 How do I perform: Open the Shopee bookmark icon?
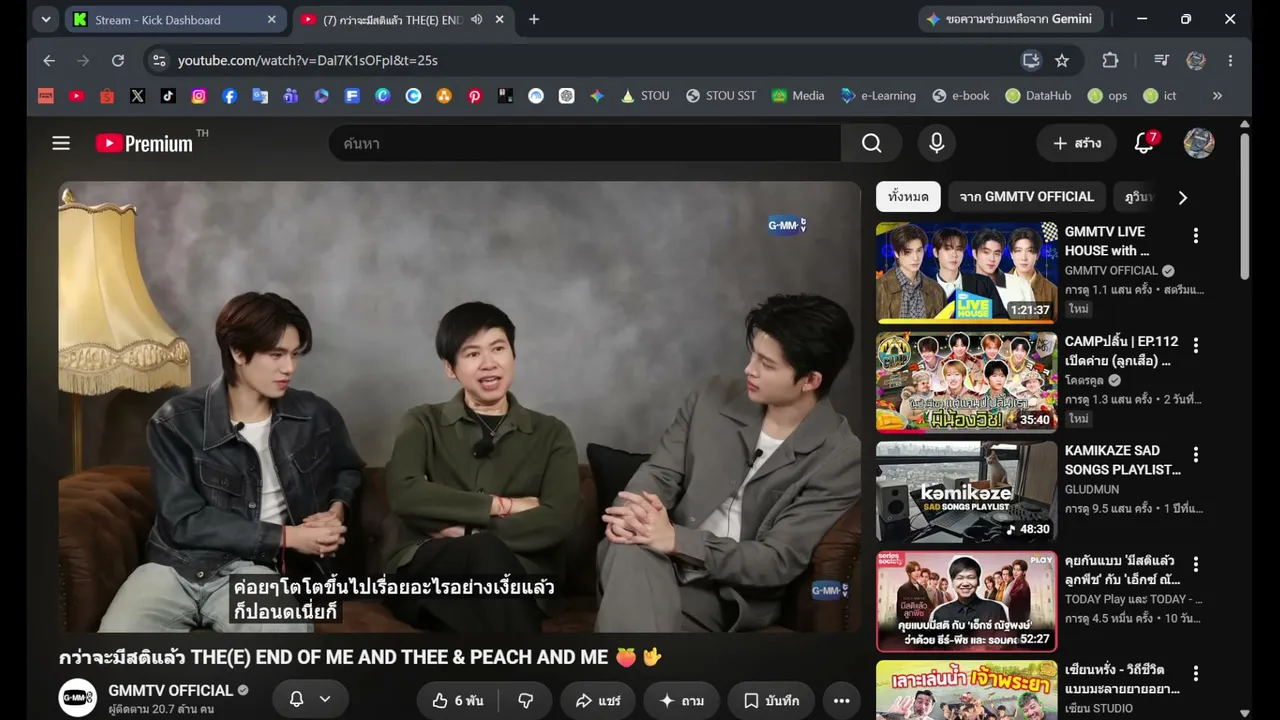(107, 96)
